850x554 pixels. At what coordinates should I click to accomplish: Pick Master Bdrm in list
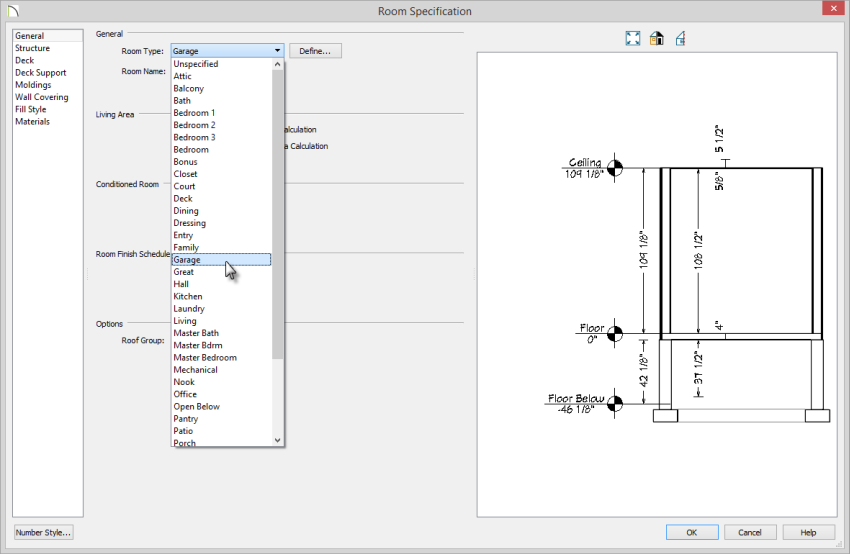(x=221, y=345)
